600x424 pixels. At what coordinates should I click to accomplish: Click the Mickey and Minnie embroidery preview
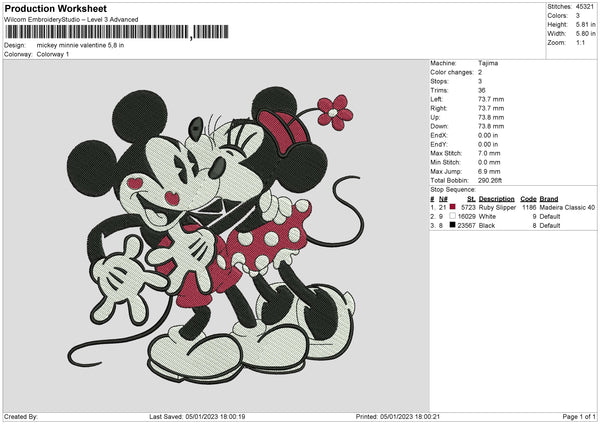point(215,236)
